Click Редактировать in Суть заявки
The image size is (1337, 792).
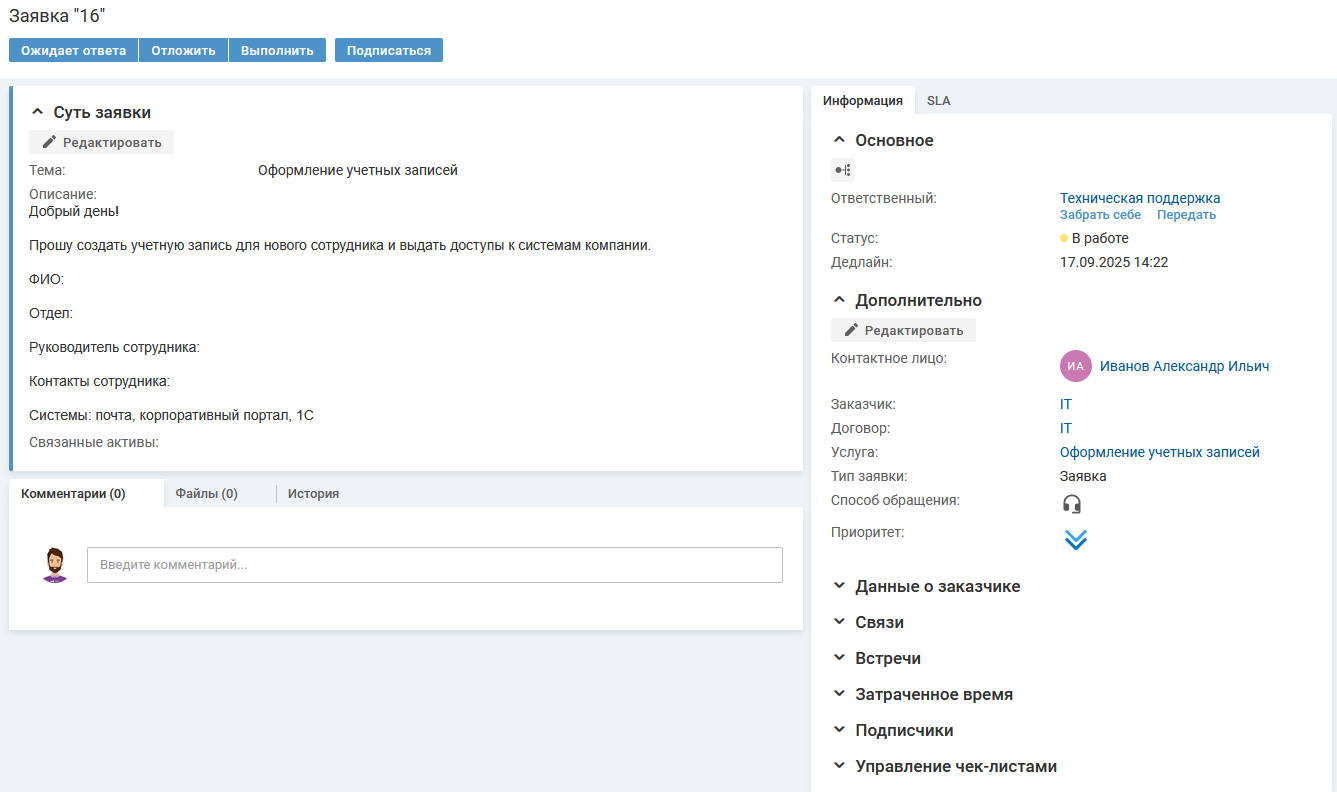pos(102,142)
